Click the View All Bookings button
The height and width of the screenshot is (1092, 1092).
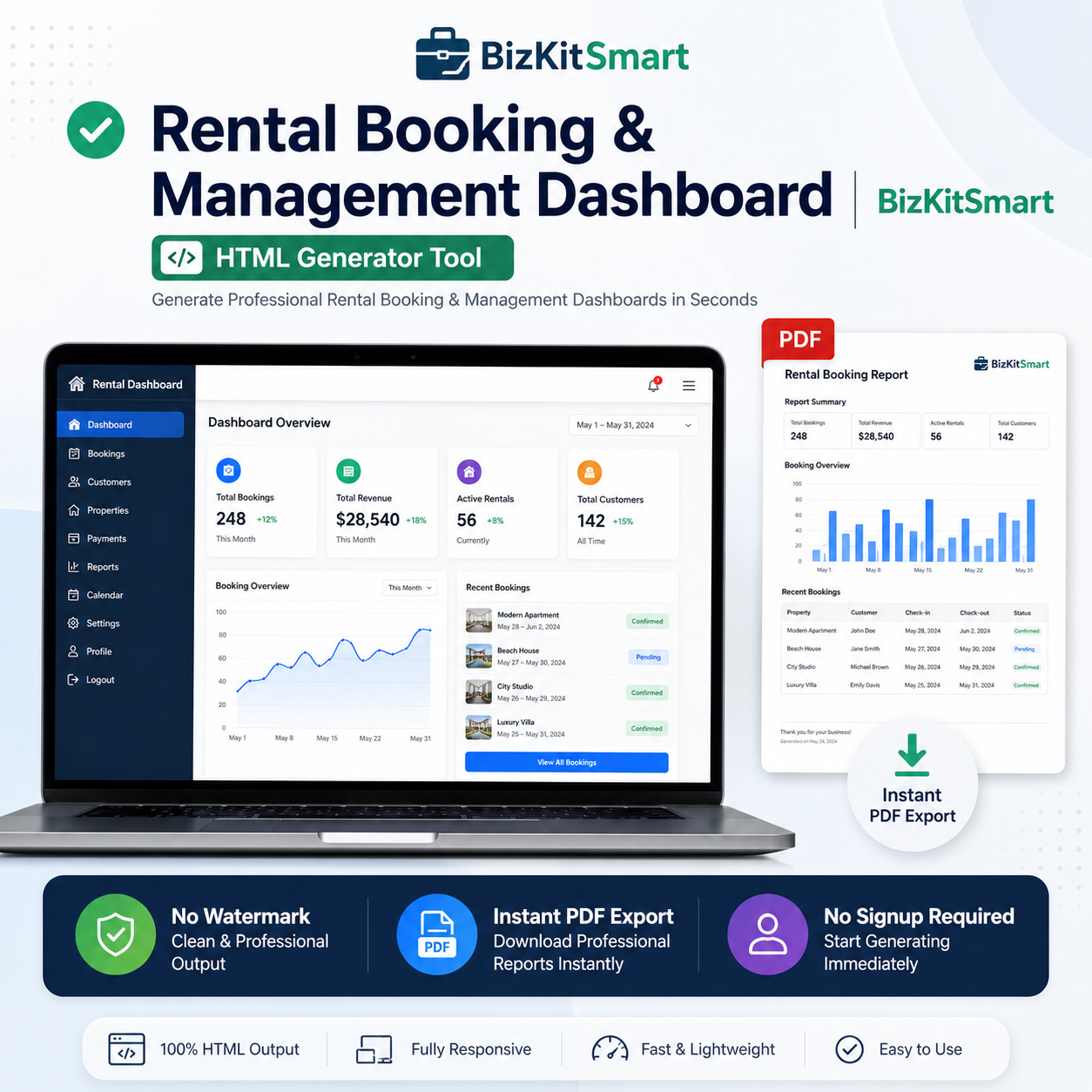(567, 762)
